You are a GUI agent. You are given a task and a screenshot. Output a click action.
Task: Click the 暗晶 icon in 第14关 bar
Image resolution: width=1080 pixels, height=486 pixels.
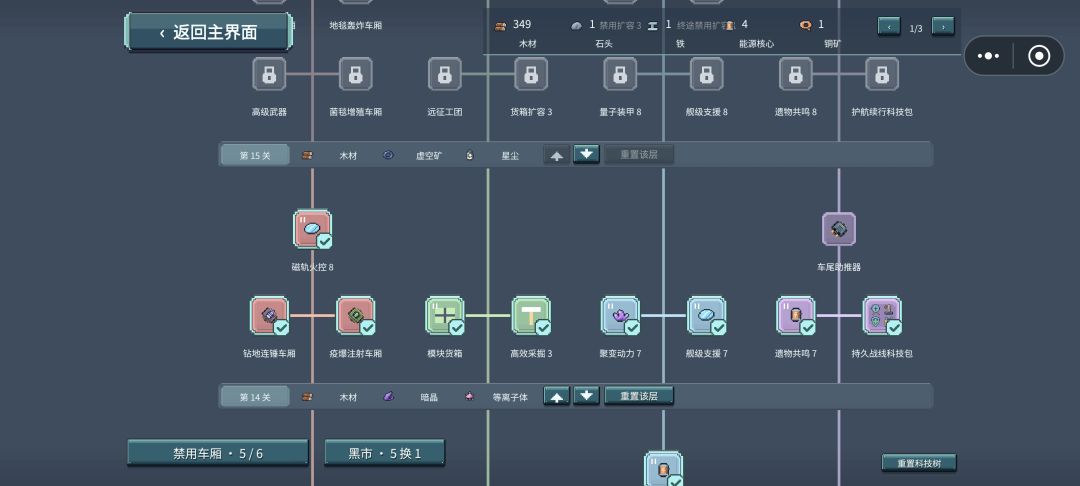point(388,397)
